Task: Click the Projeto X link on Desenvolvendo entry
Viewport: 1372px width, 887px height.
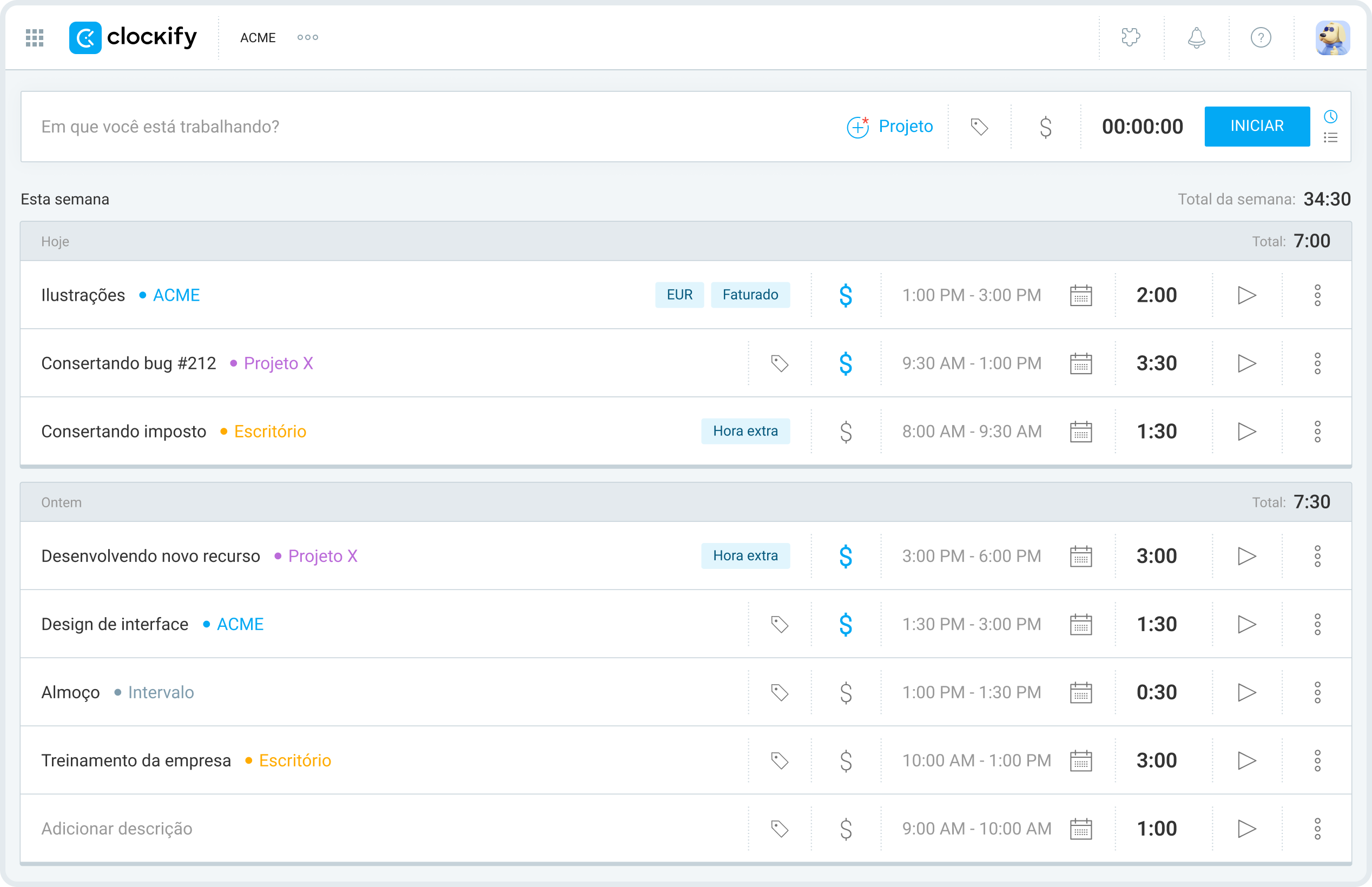Action: coord(322,557)
